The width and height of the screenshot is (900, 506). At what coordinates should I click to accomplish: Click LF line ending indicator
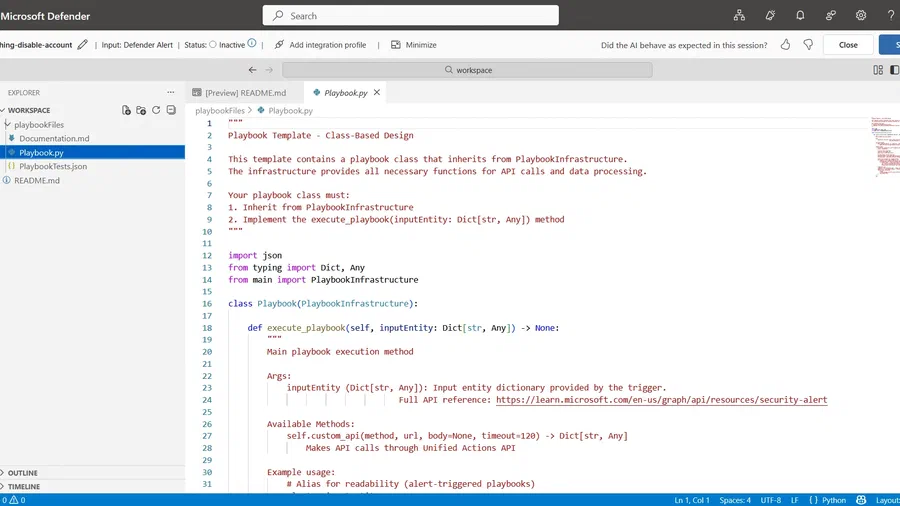tap(794, 500)
